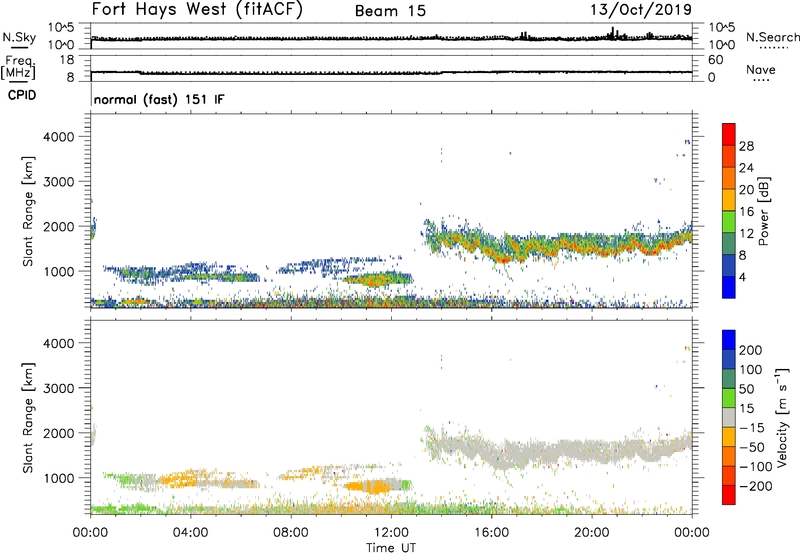This screenshot has height=554, width=800.
Task: Click the '4000' tick in power panel
Action: (59, 137)
